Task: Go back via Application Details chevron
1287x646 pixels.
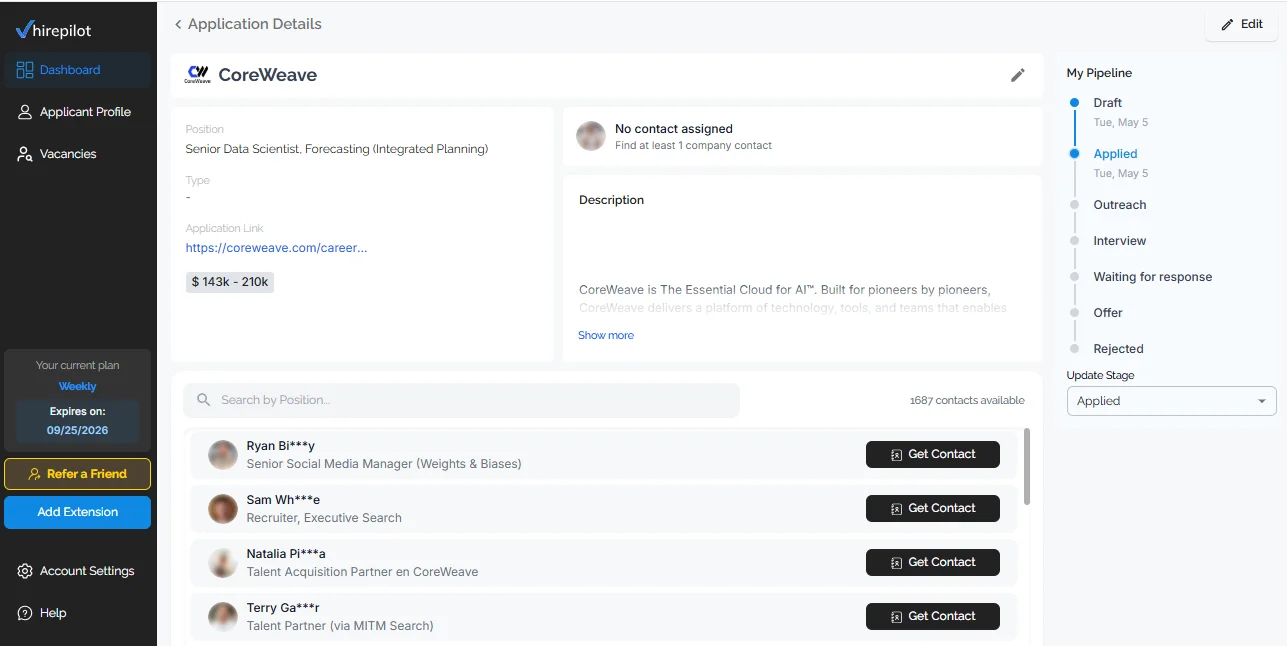Action: 178,24
